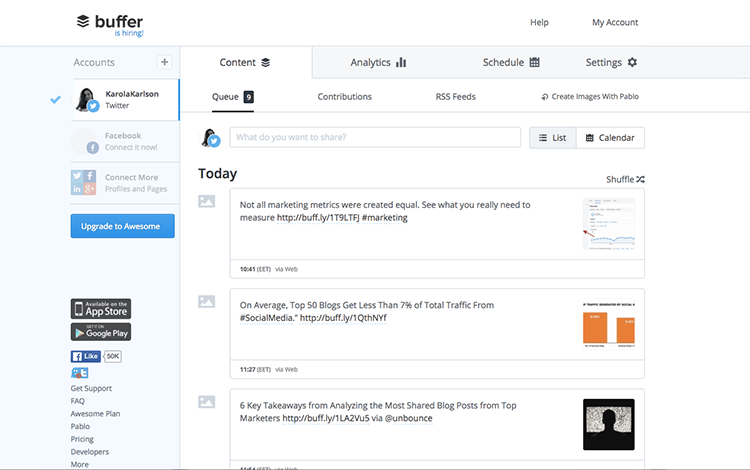Screen dimensions: 750x470
Task: Click the 11:27 (EET) post time
Action: [255, 370]
